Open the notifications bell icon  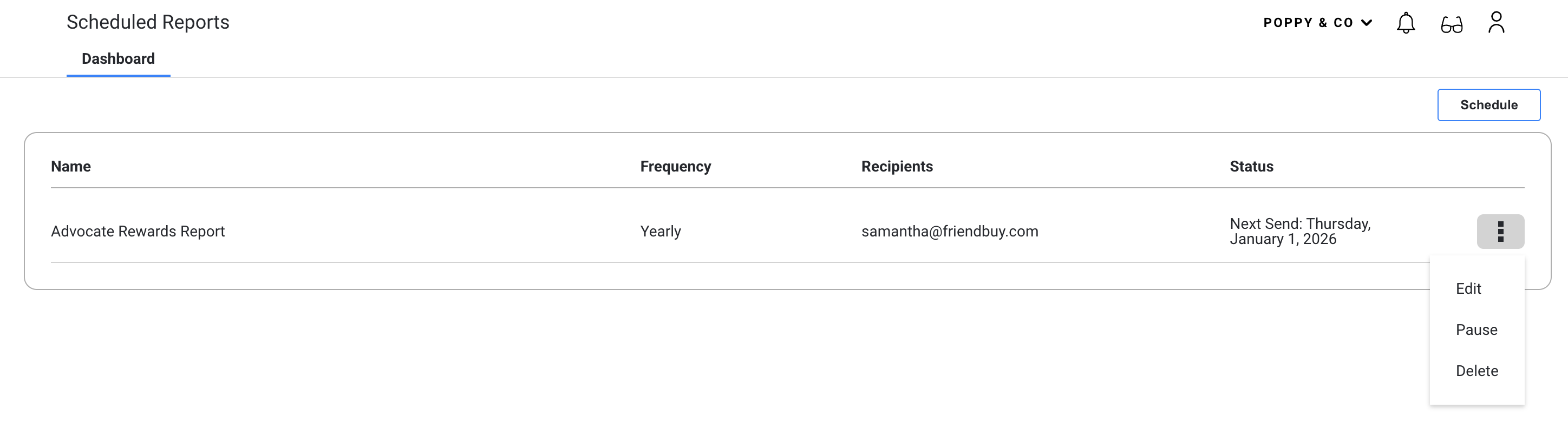[x=1406, y=23]
